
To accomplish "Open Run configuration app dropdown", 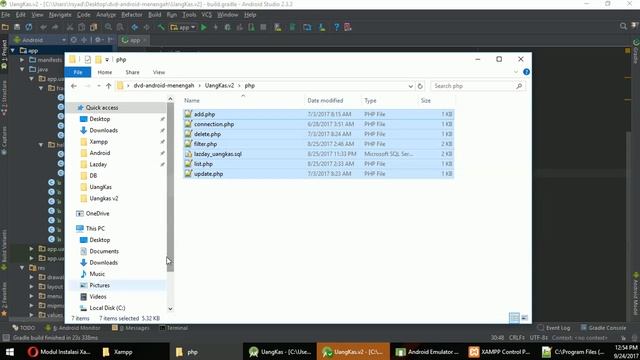I will tap(182, 27).
